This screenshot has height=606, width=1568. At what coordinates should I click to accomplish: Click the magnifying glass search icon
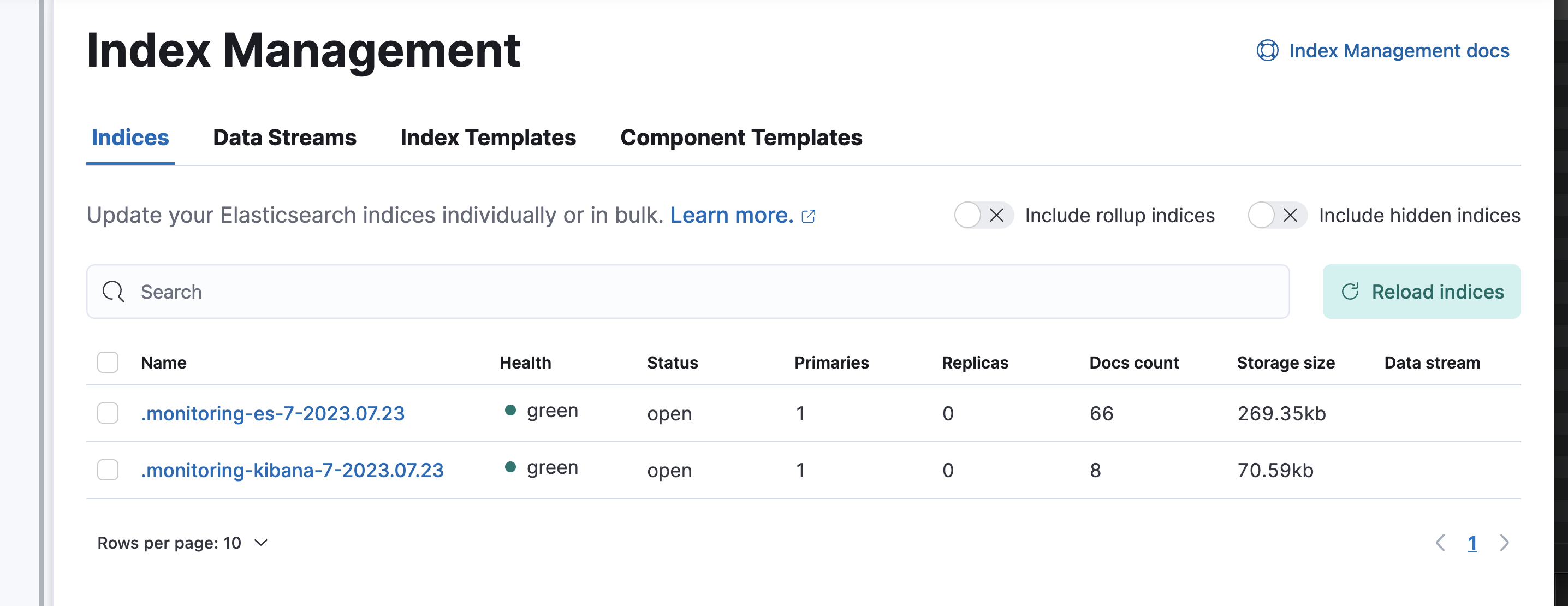[x=113, y=292]
